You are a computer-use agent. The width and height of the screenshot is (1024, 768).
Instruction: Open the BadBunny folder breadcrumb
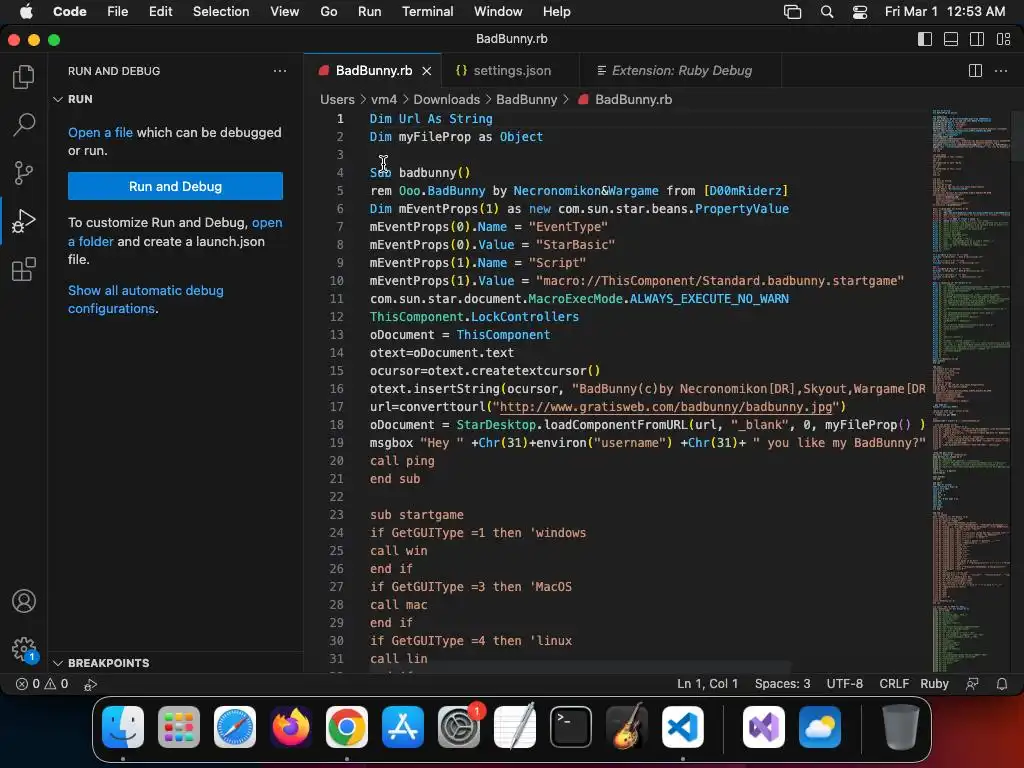coord(526,99)
